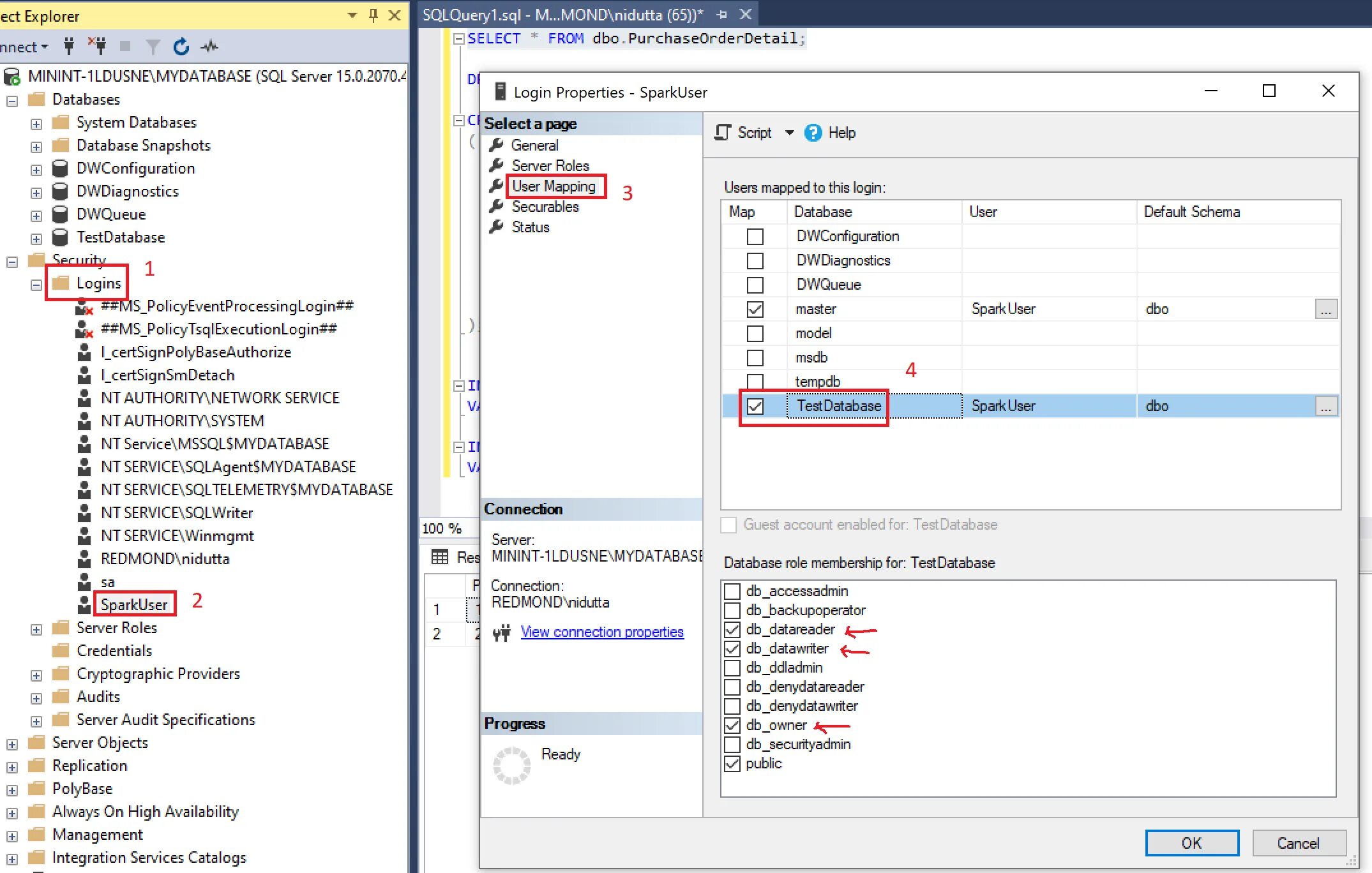
Task: Click the Refresh icon in Object Explorer
Action: [181, 46]
